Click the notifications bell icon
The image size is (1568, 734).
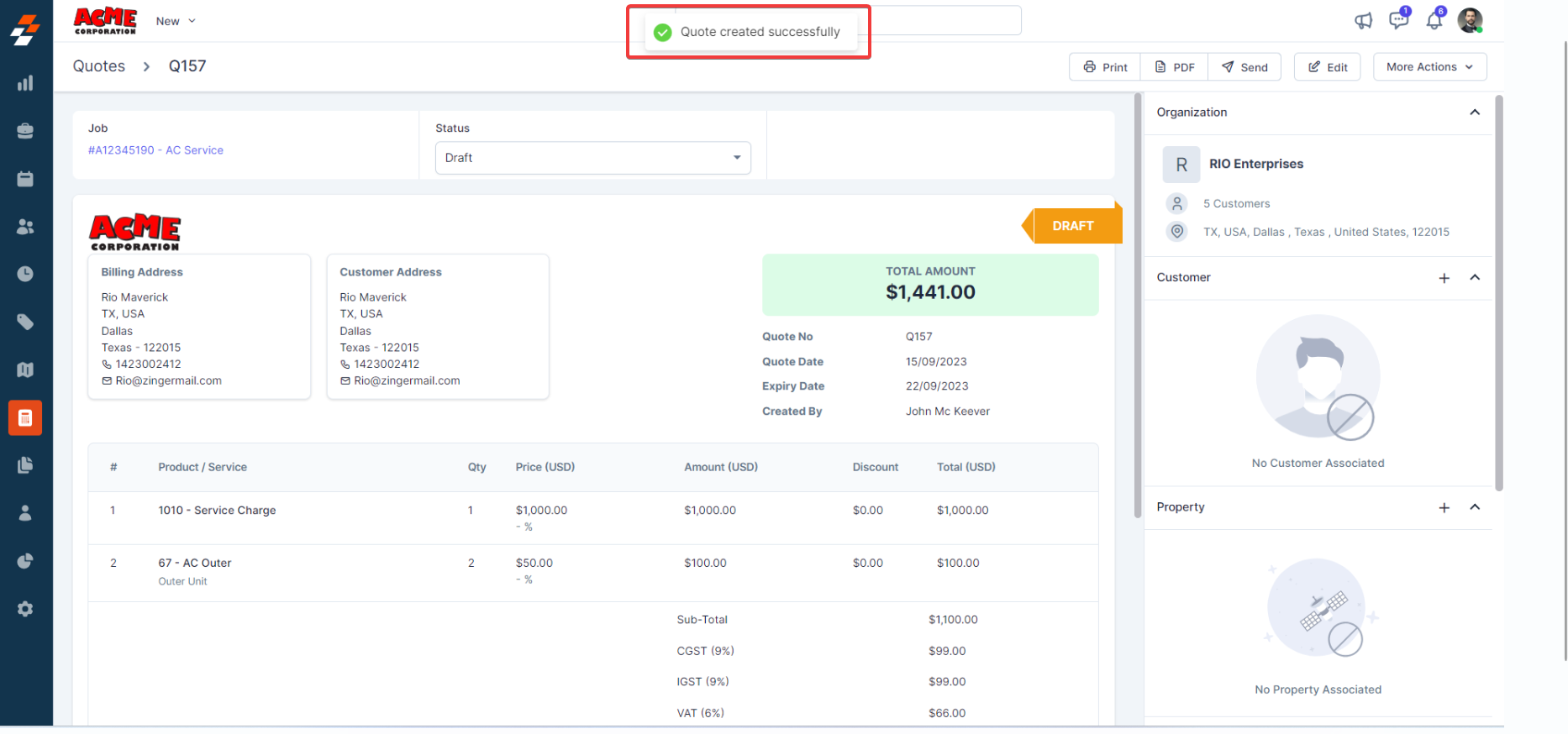pos(1434,21)
